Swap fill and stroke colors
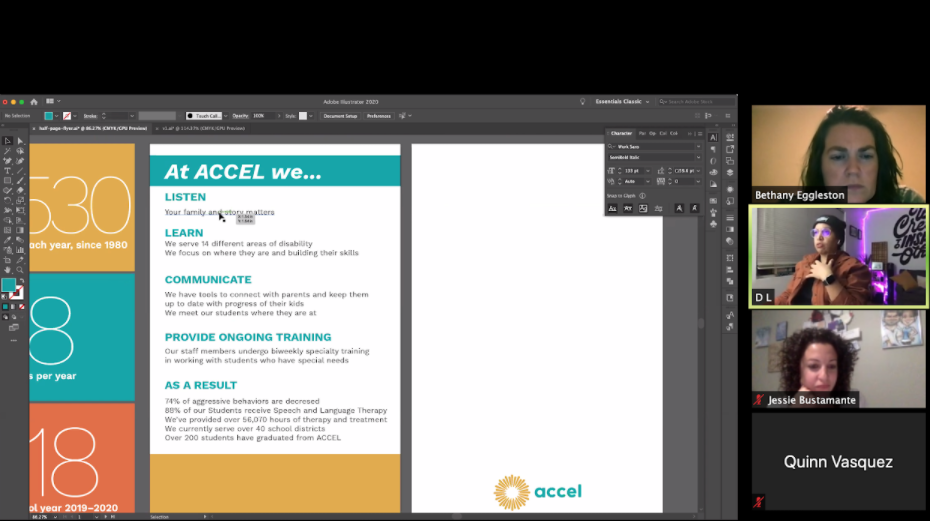Screen dimensions: 930x521 pos(22,279)
